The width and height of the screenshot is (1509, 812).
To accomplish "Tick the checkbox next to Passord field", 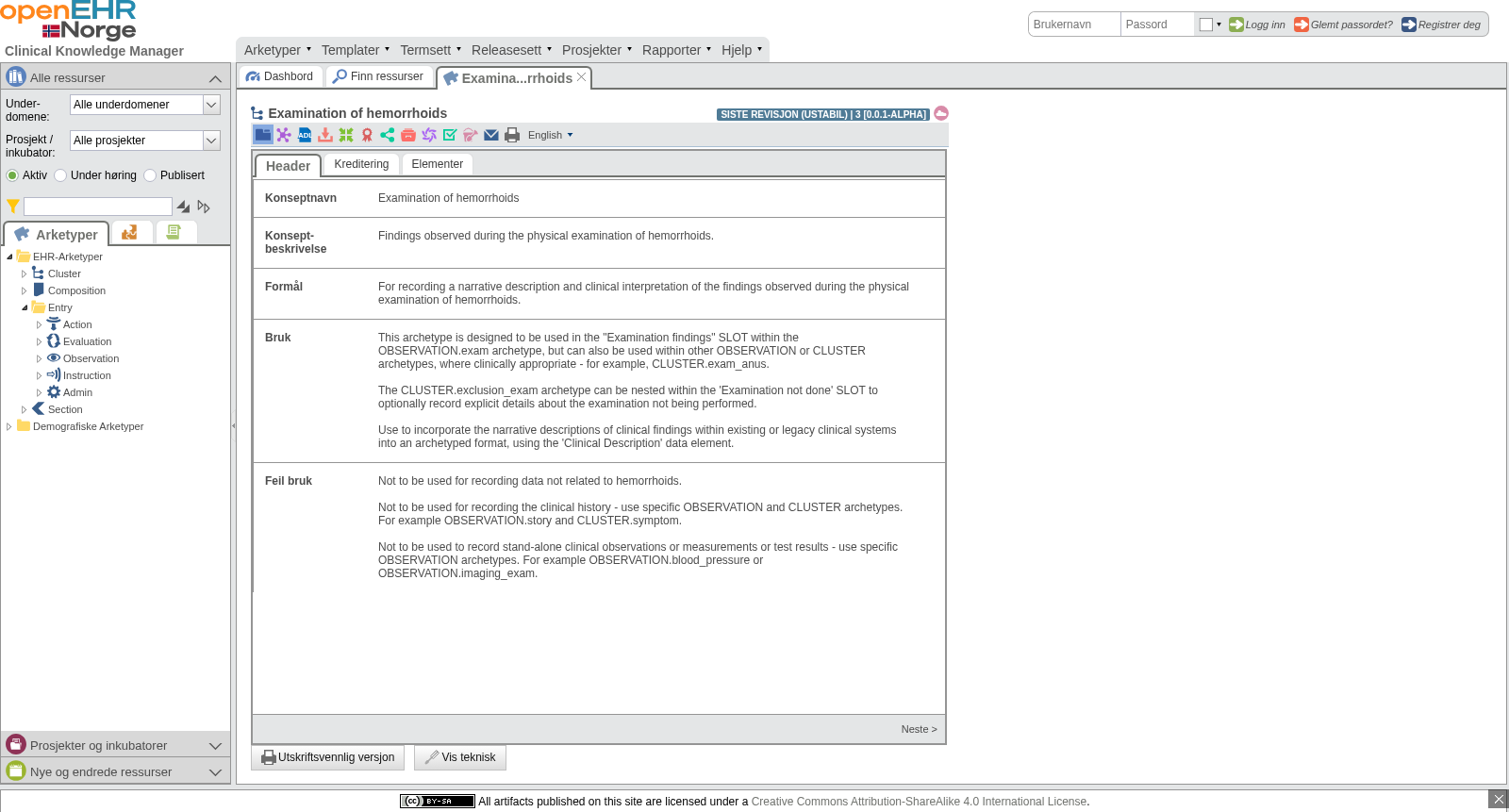I will [1205, 25].
